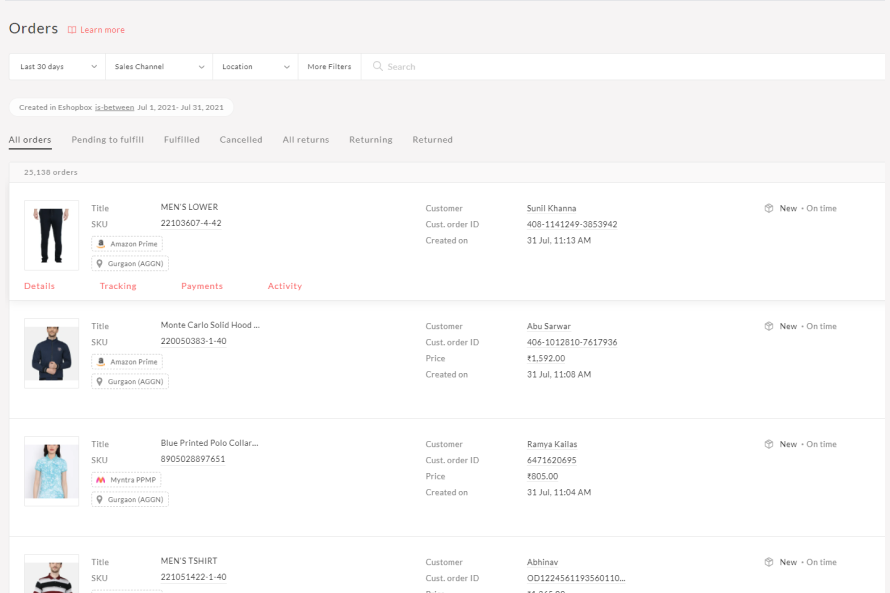Open the More Filters options
Viewport: 890px width, 593px height.
[x=329, y=66]
